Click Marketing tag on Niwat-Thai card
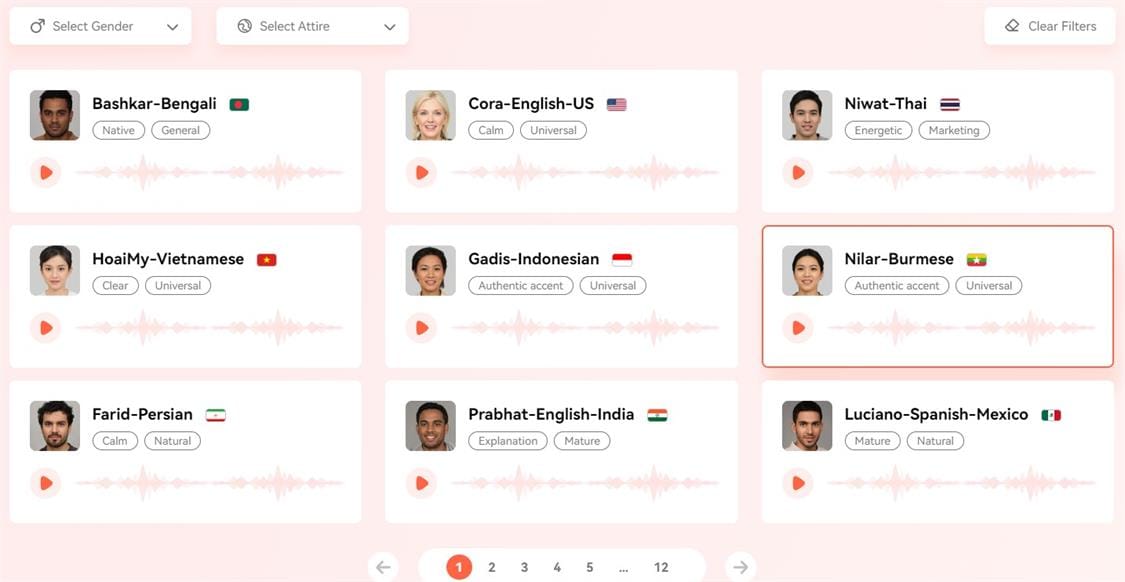This screenshot has height=582, width=1125. coord(954,131)
